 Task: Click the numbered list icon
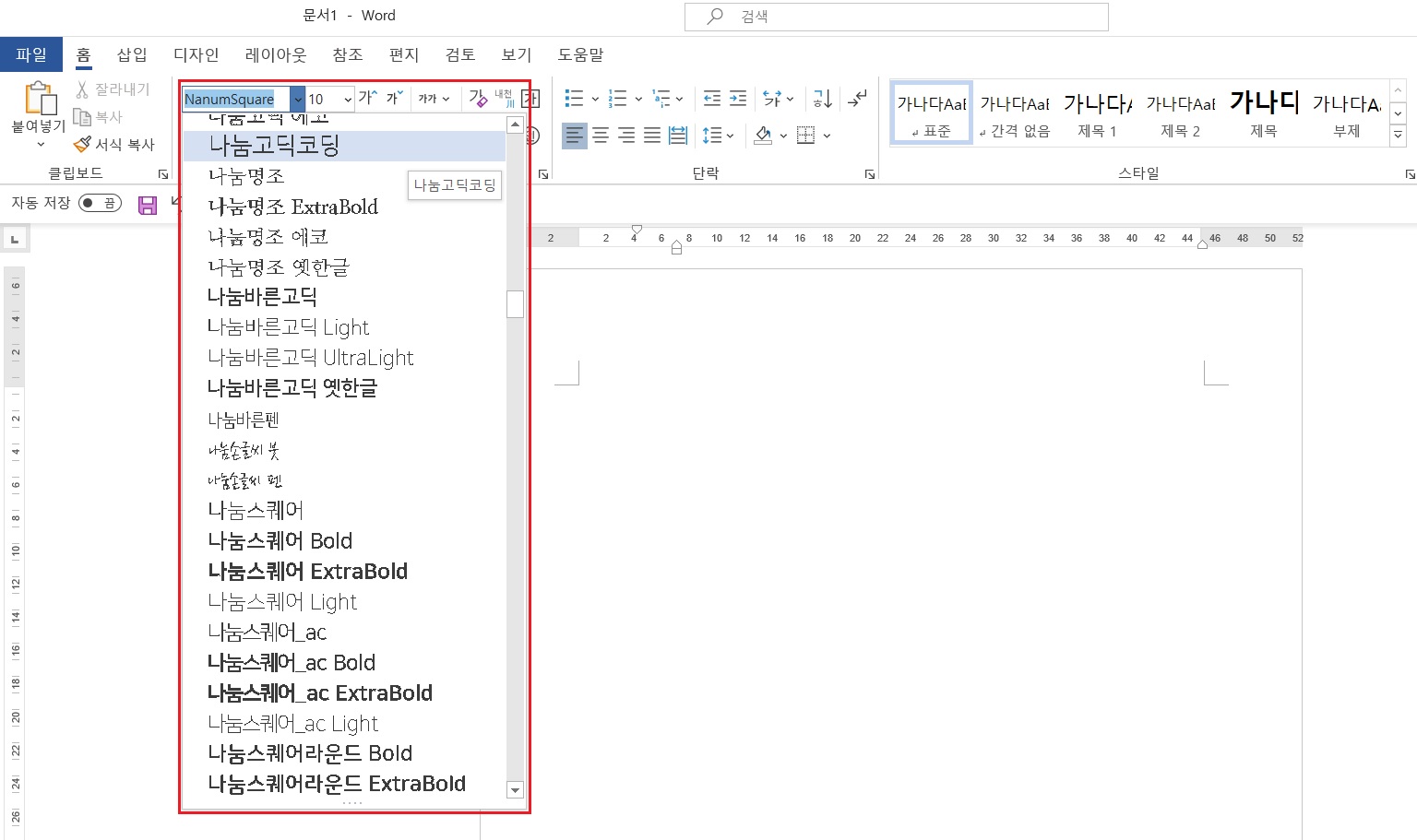coord(618,98)
